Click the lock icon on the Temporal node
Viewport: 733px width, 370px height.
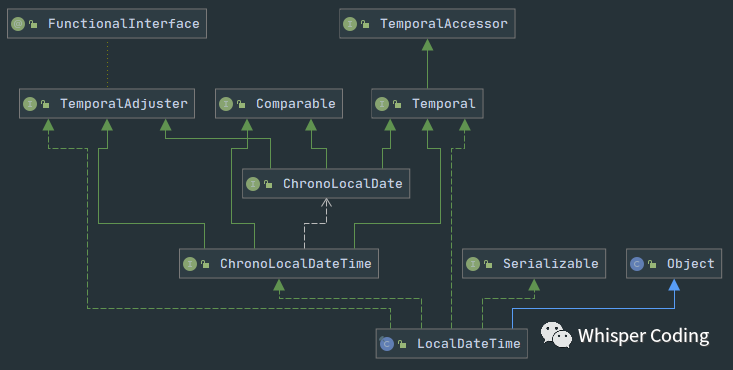coord(397,104)
